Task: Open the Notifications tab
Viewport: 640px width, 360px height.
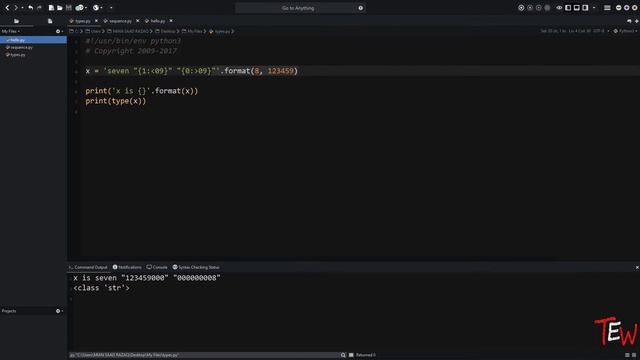Action: pyautogui.click(x=127, y=267)
